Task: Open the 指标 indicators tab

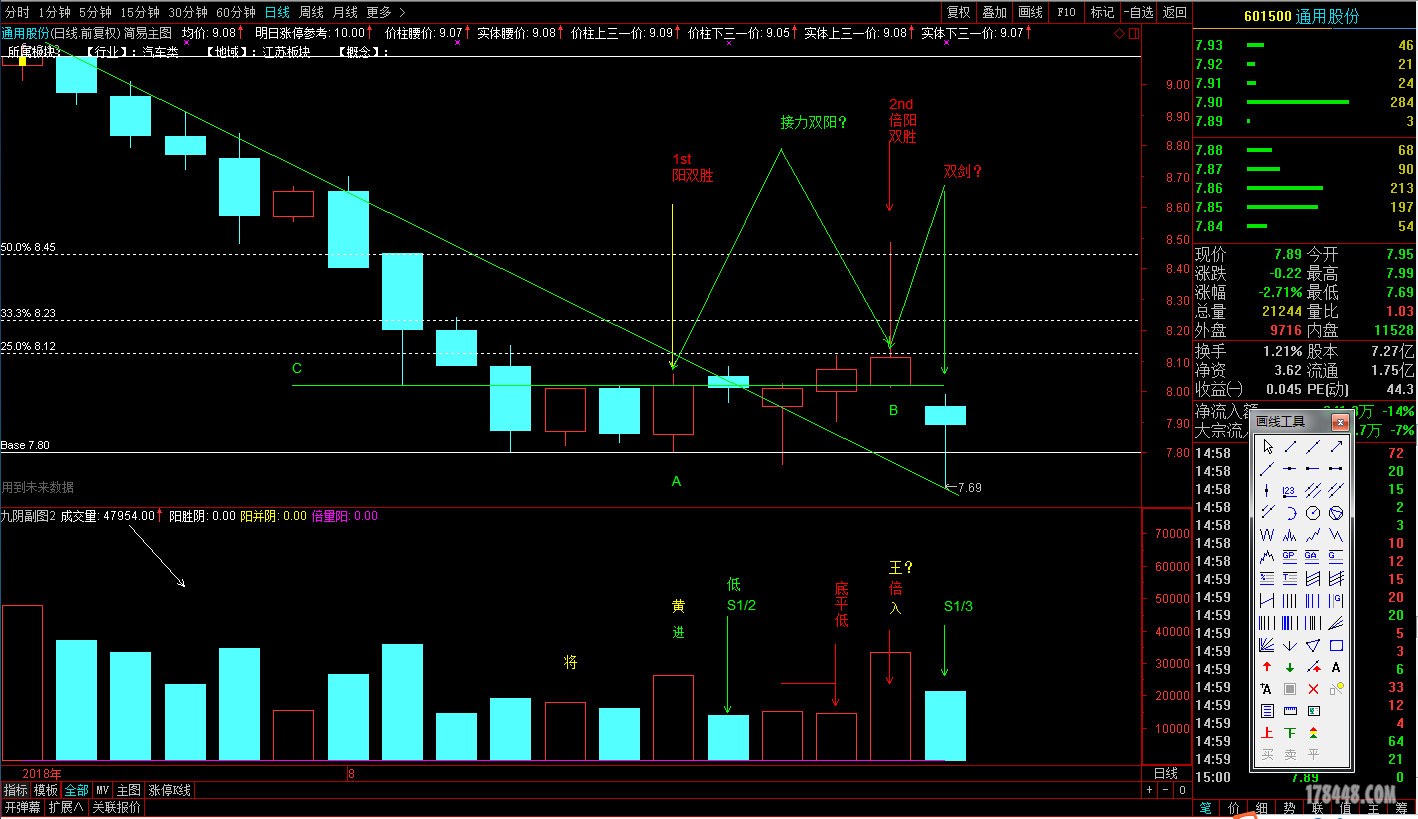Action: click(x=15, y=790)
